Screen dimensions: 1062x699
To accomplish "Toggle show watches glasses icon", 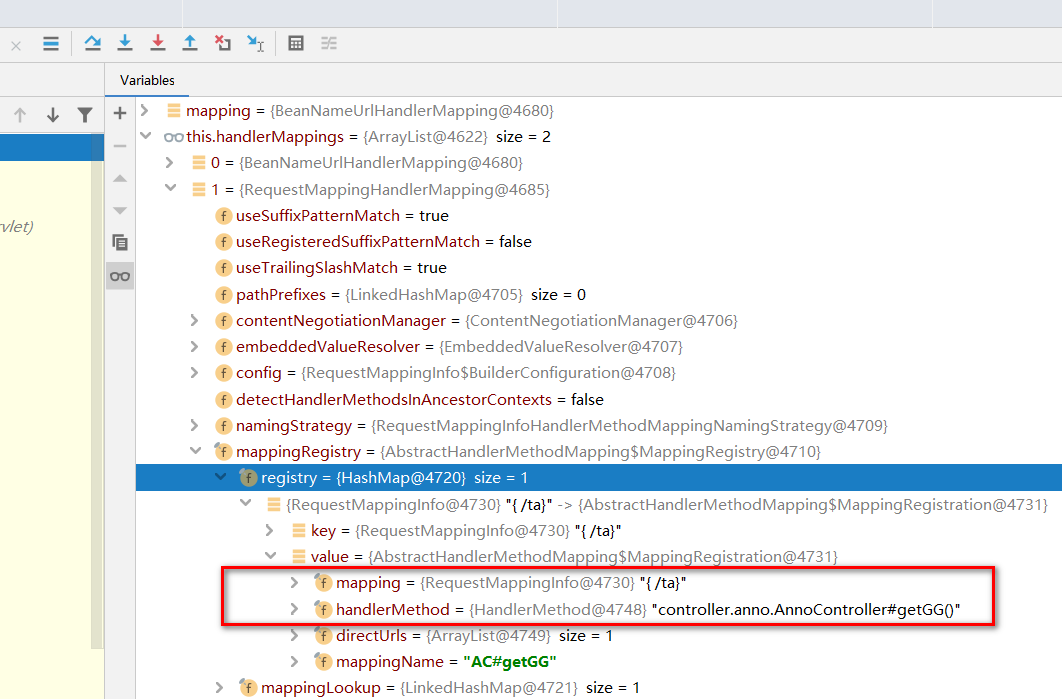I will click(x=120, y=276).
